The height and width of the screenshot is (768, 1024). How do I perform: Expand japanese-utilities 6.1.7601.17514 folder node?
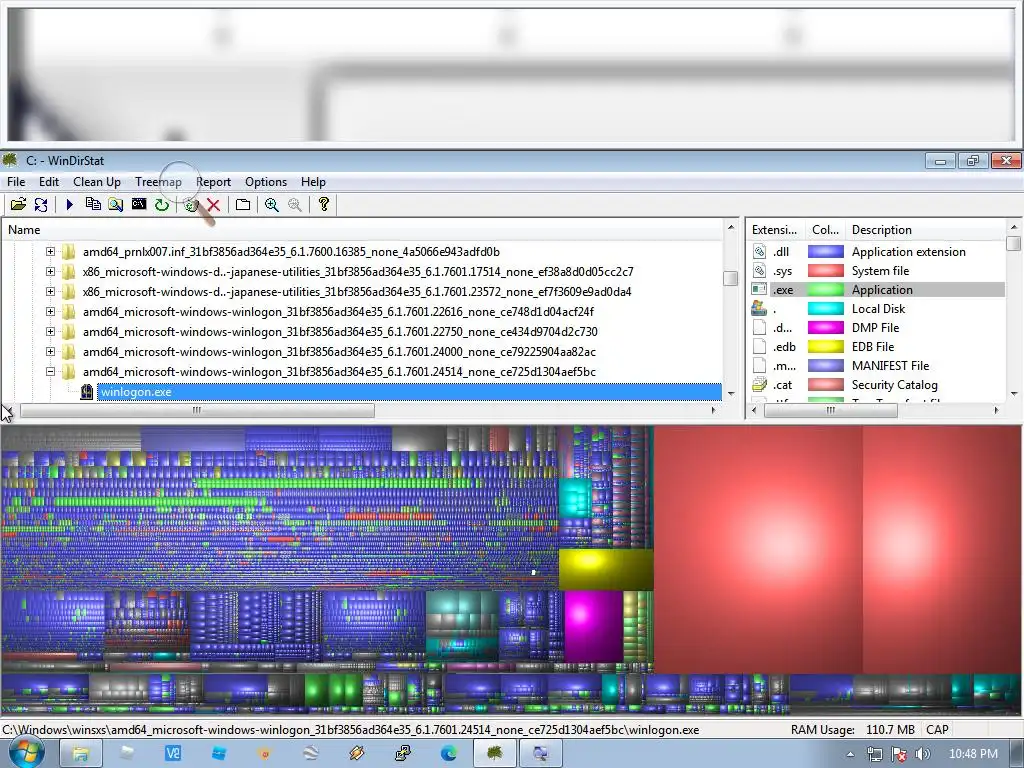[50, 272]
